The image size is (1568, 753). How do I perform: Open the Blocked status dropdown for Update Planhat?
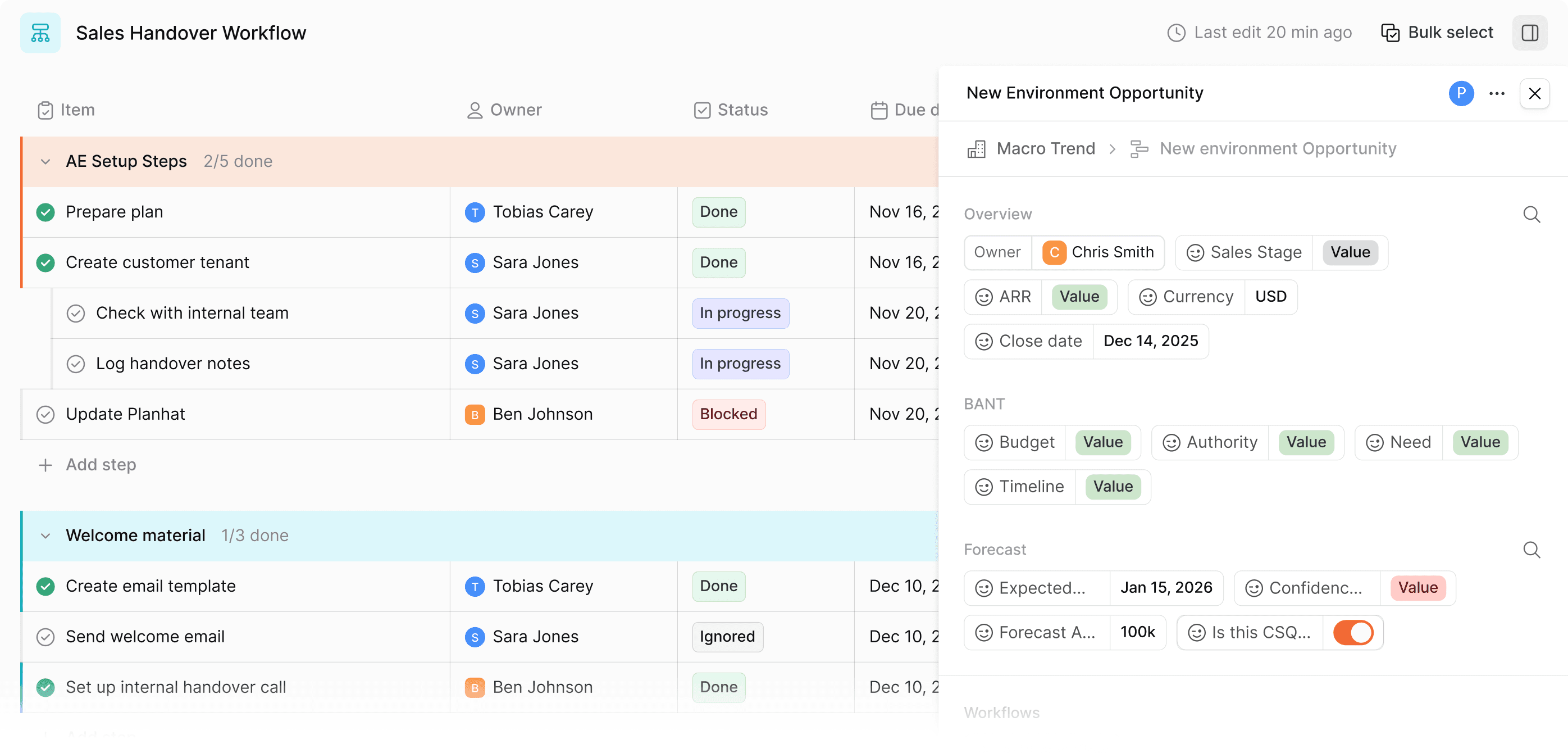pos(728,414)
